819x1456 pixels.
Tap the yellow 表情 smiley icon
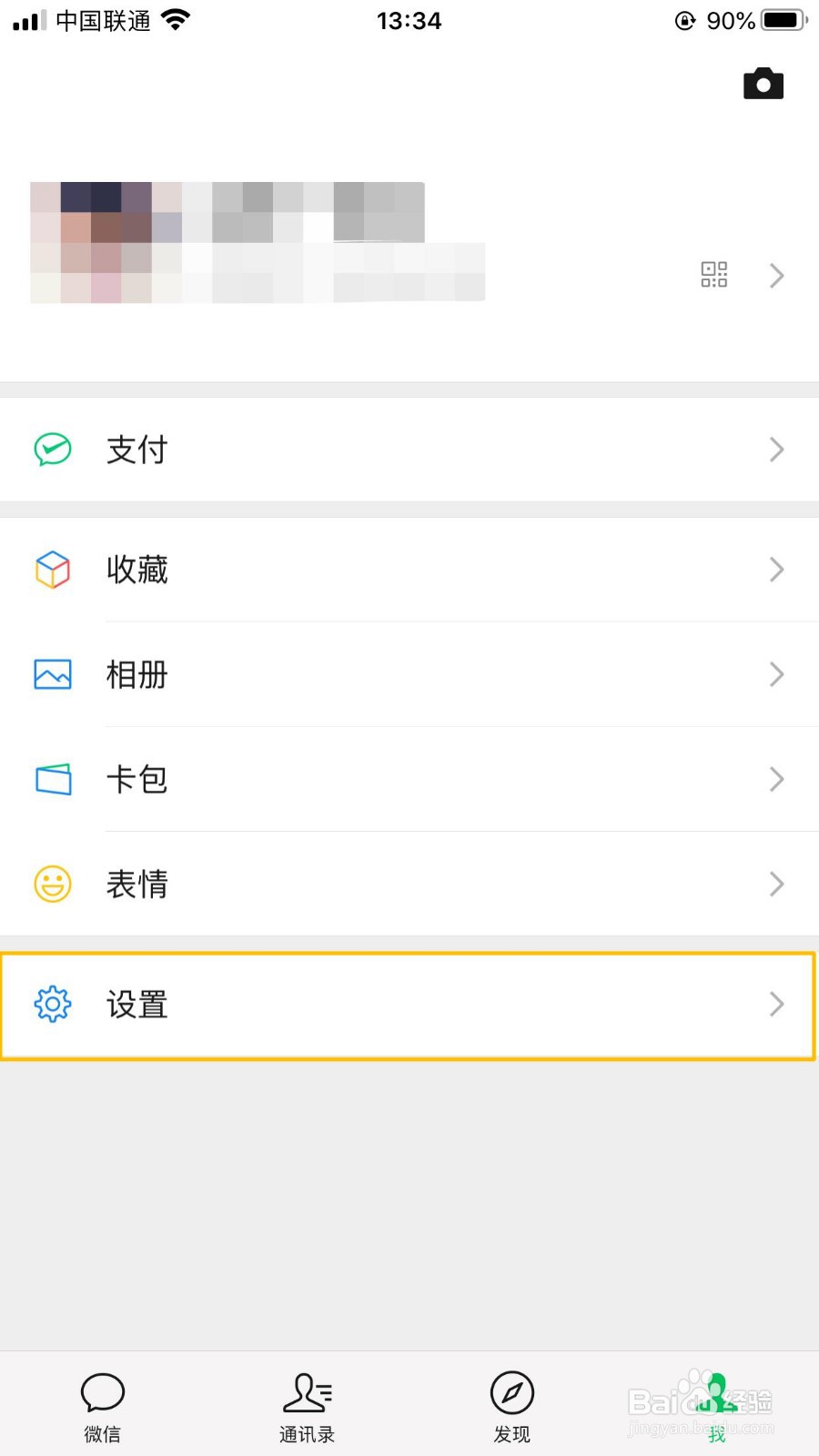coord(53,884)
